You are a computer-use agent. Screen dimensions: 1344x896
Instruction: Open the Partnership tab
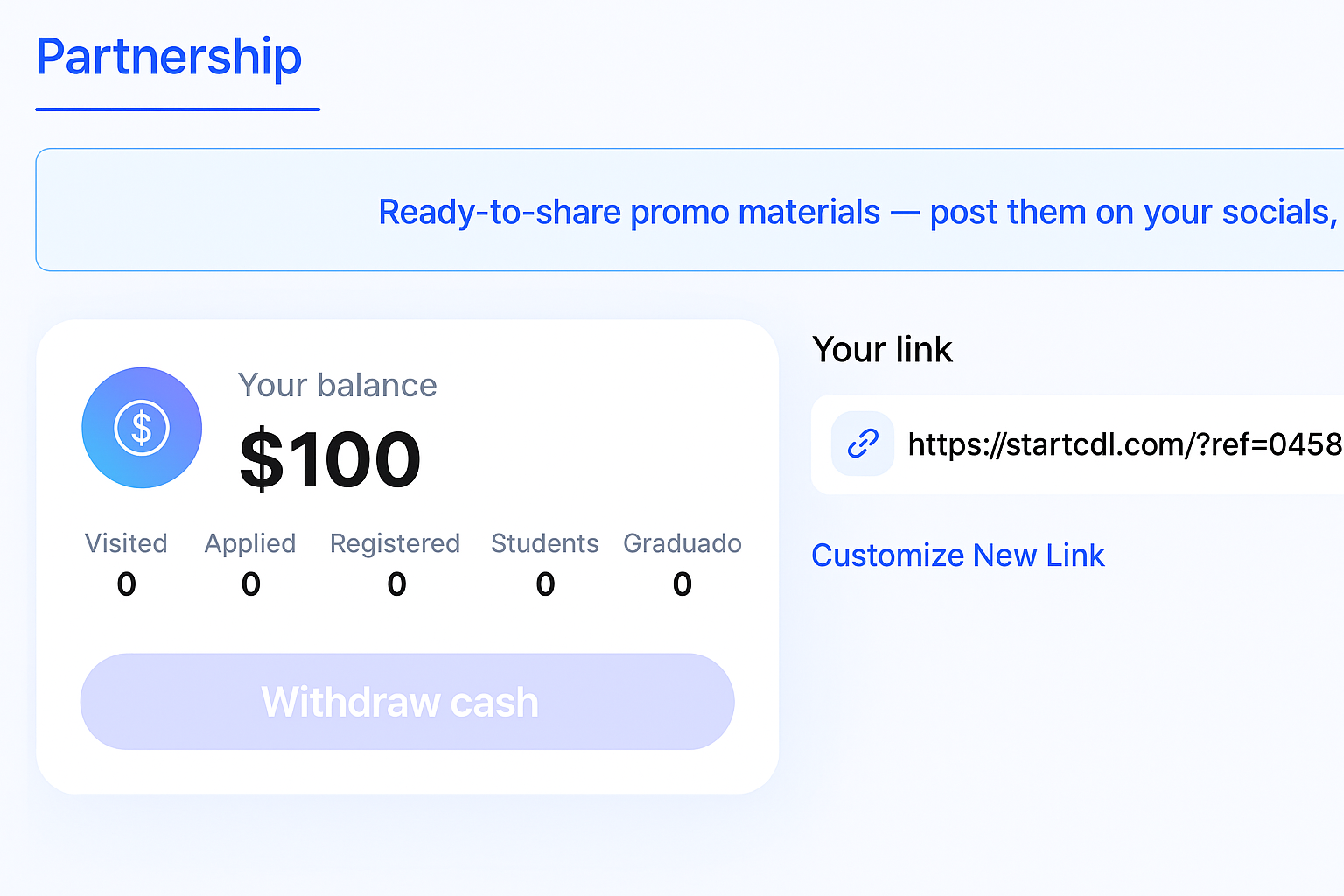point(169,58)
